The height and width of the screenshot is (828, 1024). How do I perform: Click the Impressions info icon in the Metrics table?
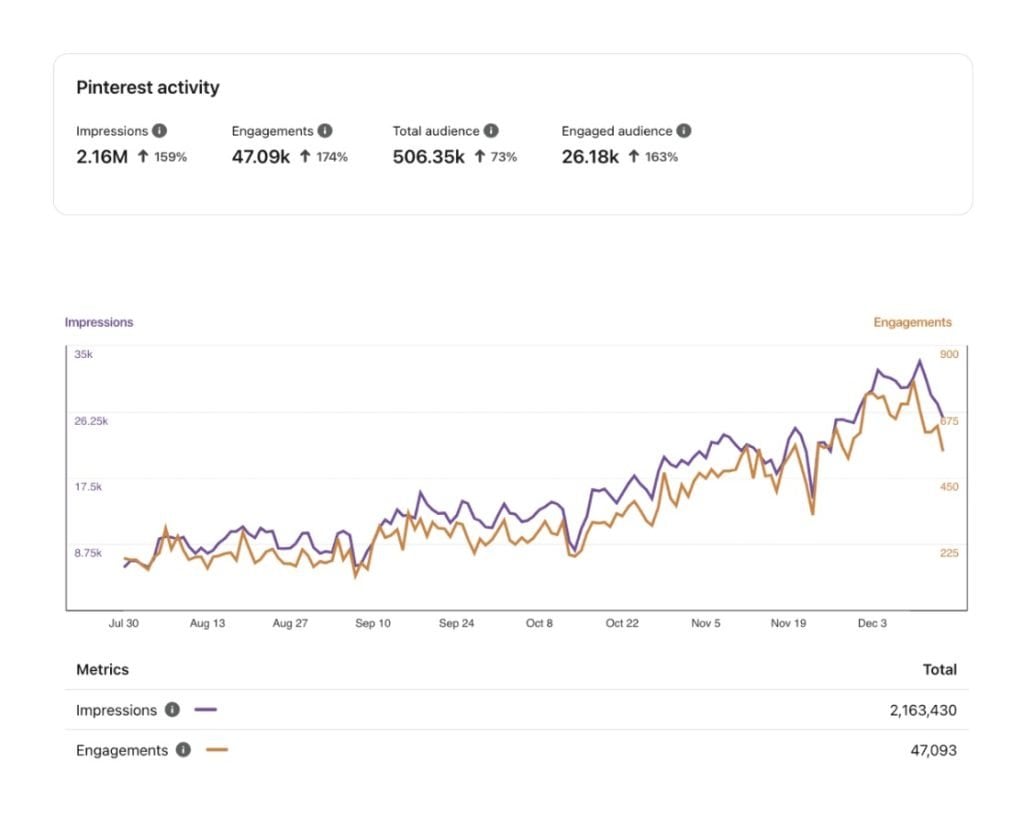click(172, 710)
